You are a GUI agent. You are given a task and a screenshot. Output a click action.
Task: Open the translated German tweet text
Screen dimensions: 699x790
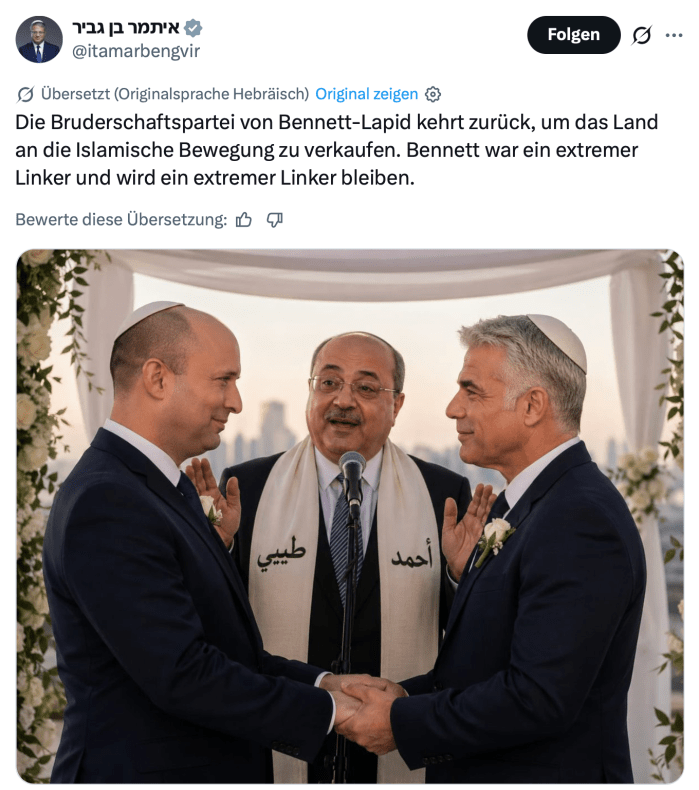(337, 150)
